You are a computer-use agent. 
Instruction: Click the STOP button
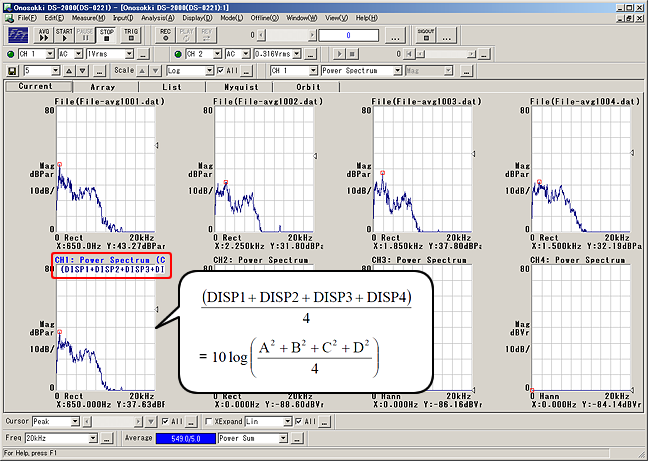pyautogui.click(x=107, y=35)
